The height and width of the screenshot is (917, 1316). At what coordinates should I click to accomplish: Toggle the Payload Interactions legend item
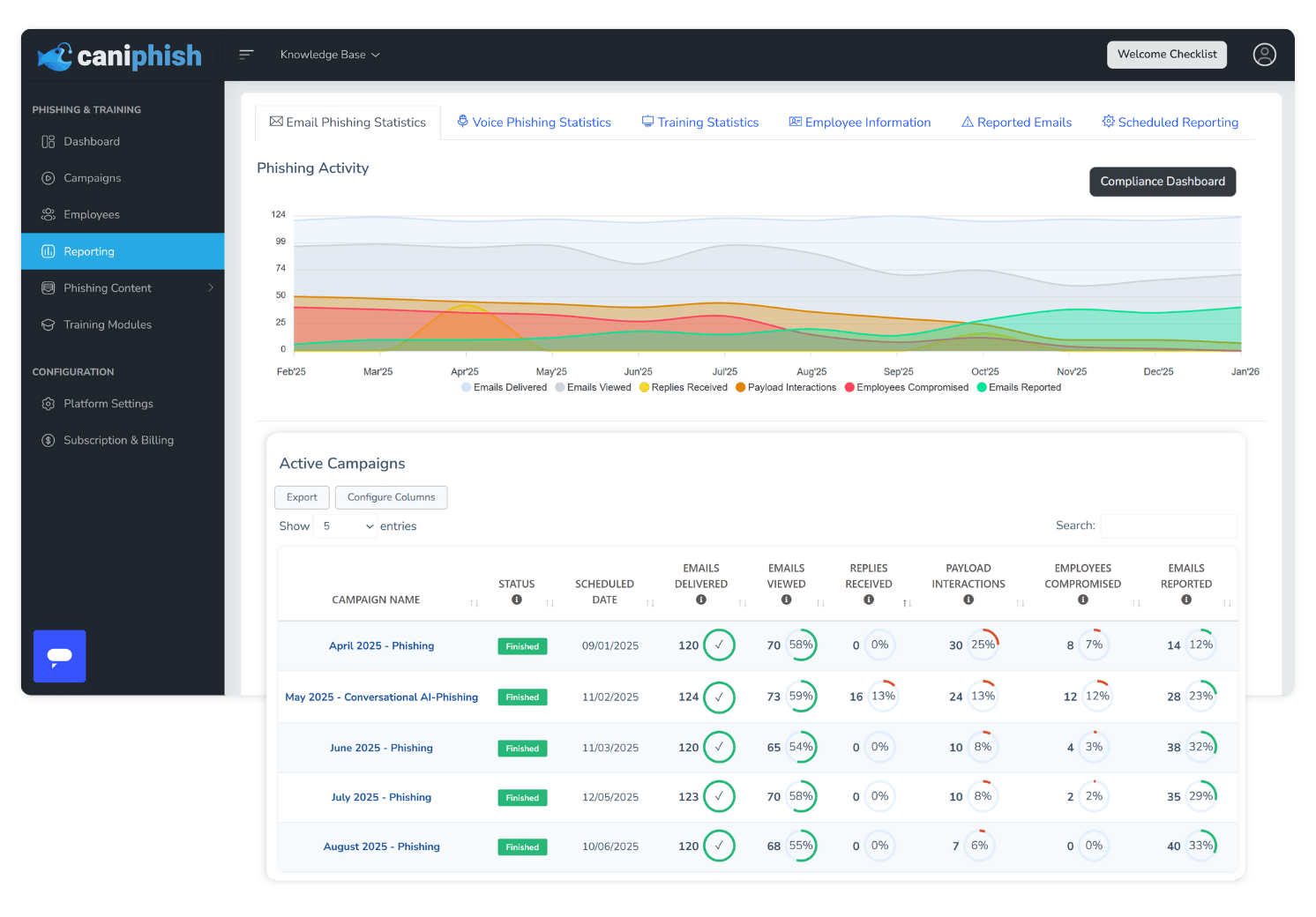785,387
